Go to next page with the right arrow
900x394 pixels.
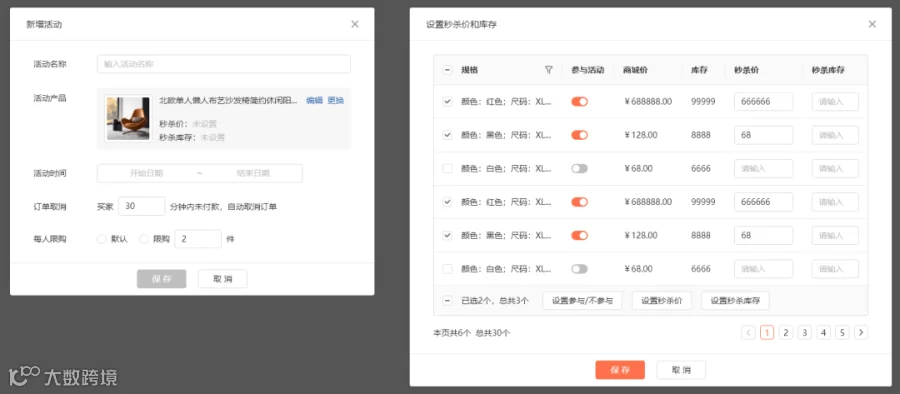pos(860,332)
